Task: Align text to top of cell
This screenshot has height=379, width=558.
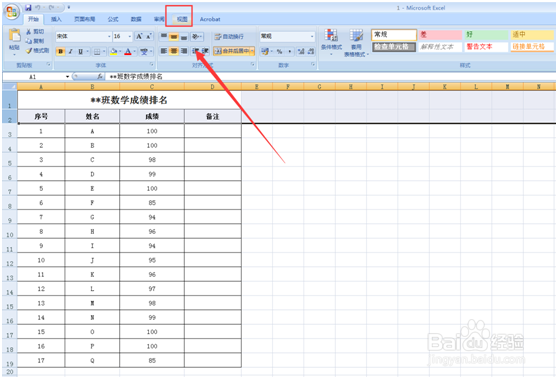Action: pyautogui.click(x=164, y=36)
